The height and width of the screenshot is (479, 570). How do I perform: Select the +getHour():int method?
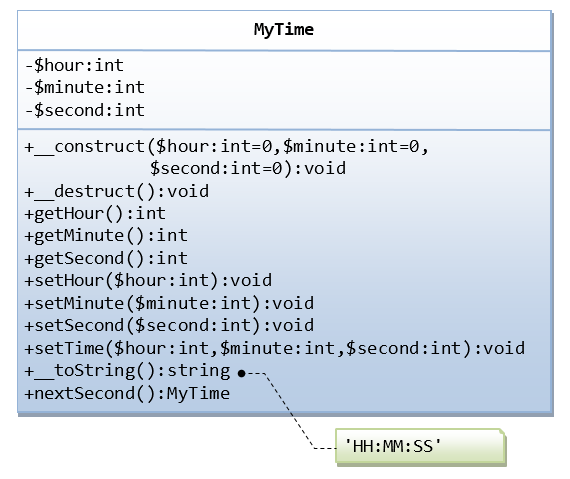(95, 214)
